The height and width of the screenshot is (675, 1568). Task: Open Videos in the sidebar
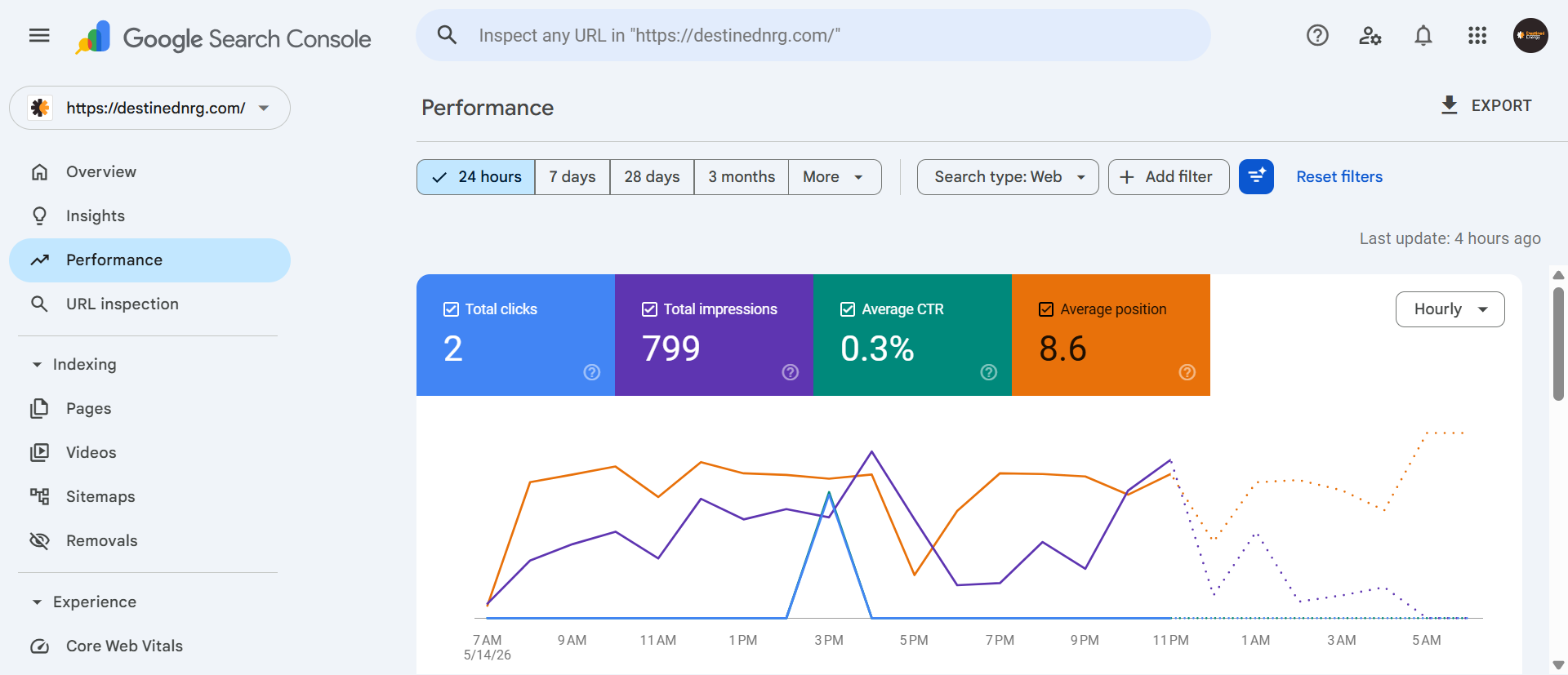pyautogui.click(x=150, y=452)
